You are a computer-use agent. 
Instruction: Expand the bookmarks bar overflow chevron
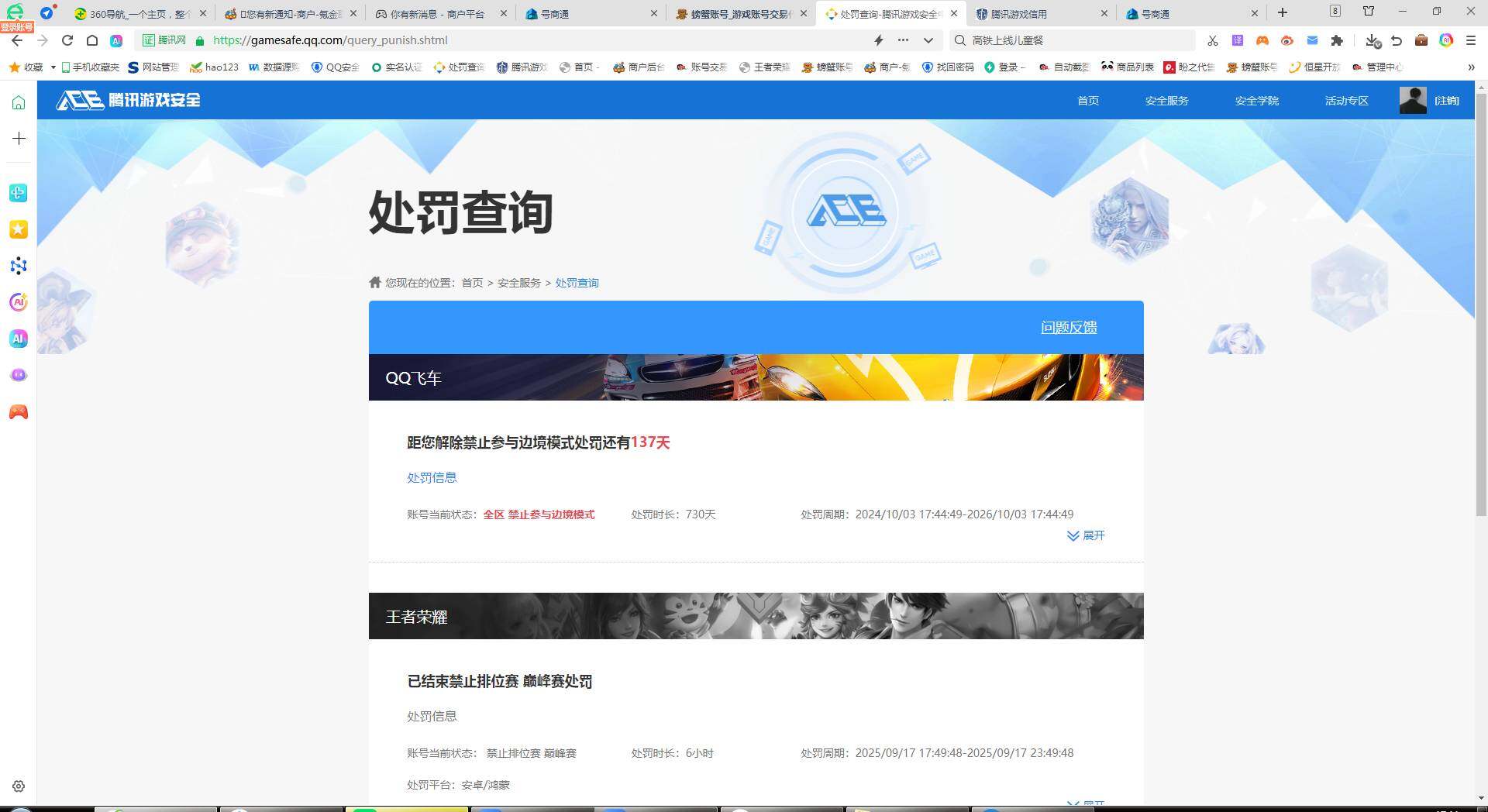(x=1471, y=67)
